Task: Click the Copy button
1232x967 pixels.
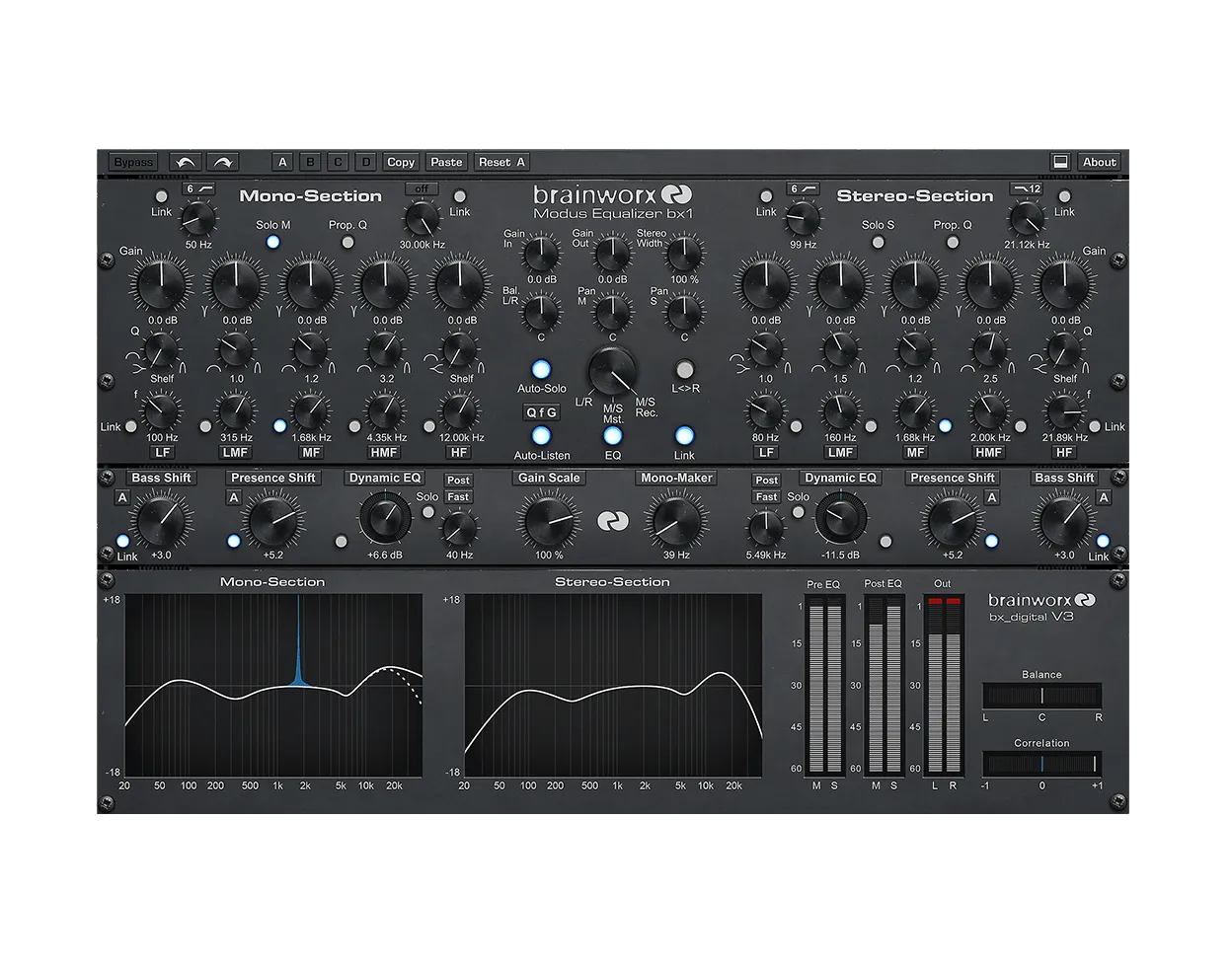Action: (x=401, y=162)
